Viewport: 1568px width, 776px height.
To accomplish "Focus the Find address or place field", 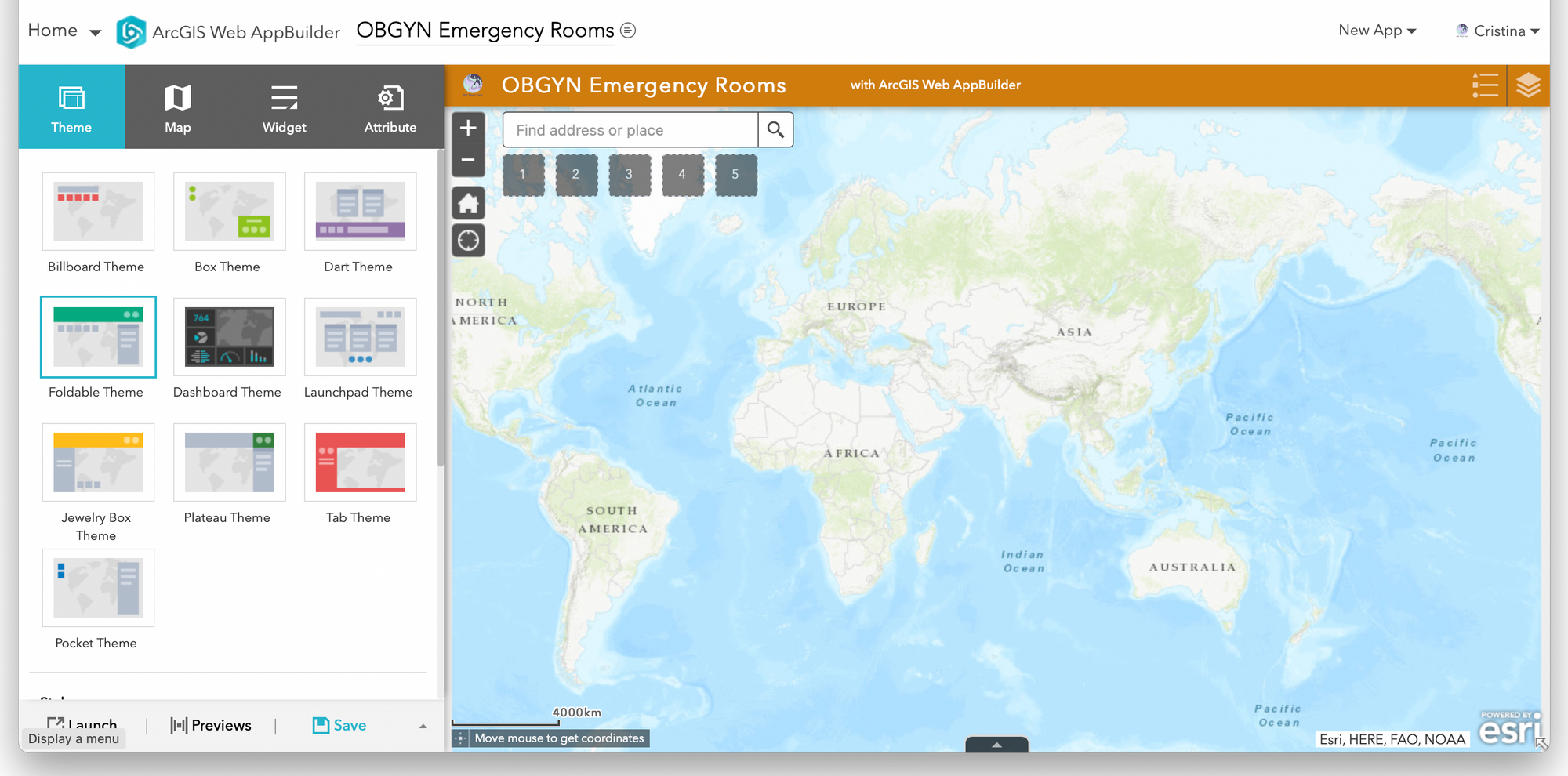I will (630, 130).
